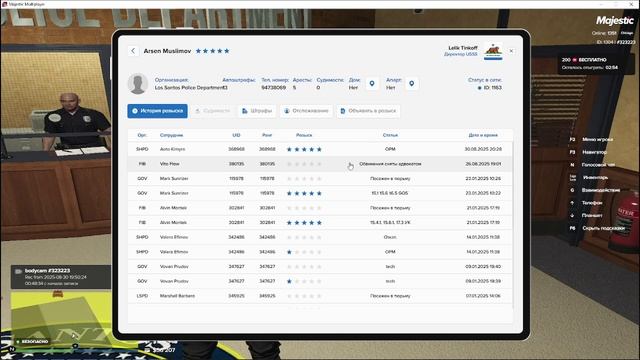Click the circle icon on История розыска tab
The height and width of the screenshot is (360, 640).
(135, 111)
